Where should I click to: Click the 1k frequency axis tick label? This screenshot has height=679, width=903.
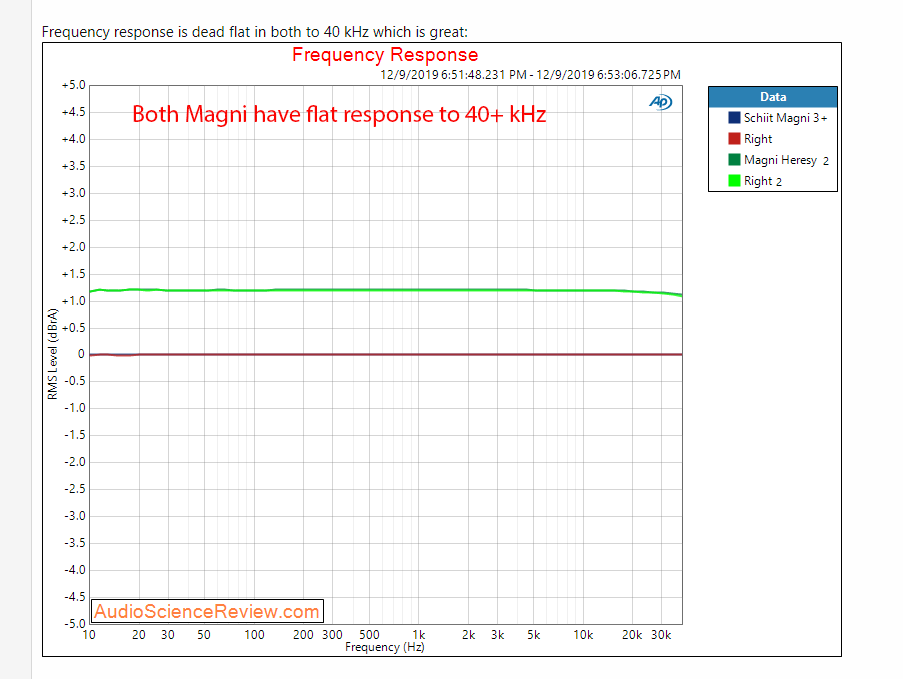tap(419, 635)
